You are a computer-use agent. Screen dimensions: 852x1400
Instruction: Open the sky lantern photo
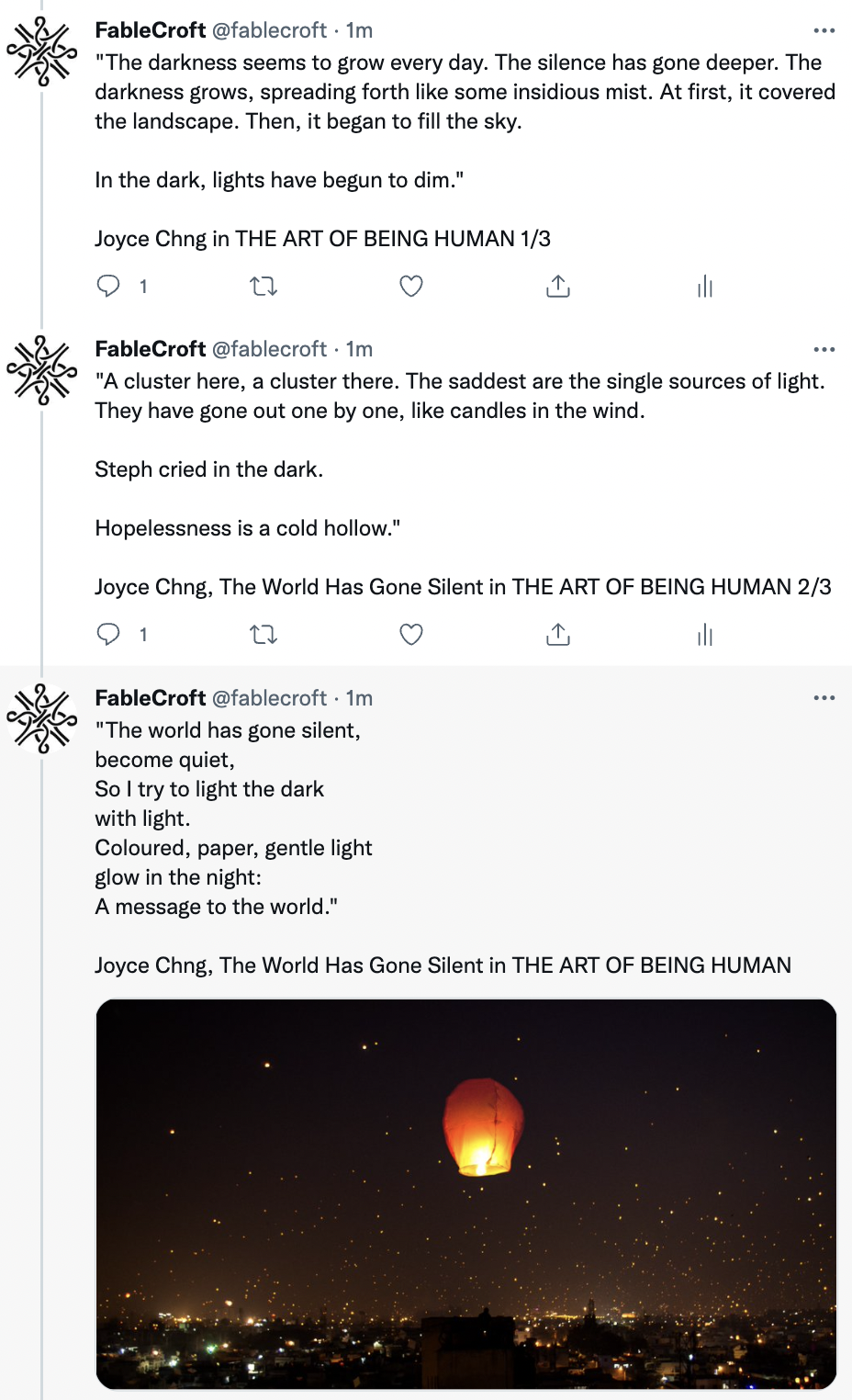[466, 1193]
